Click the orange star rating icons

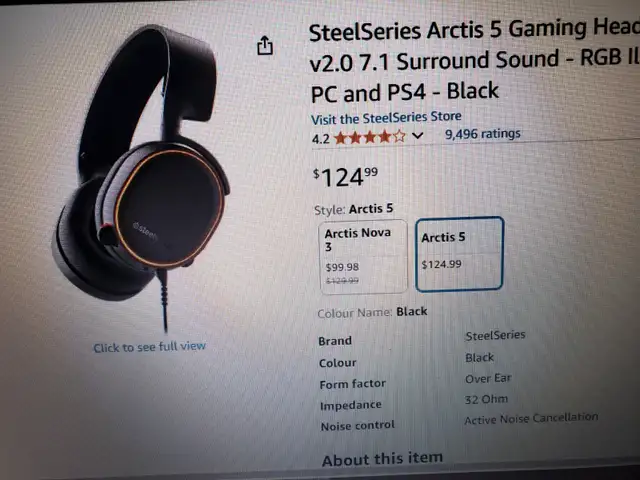(370, 137)
